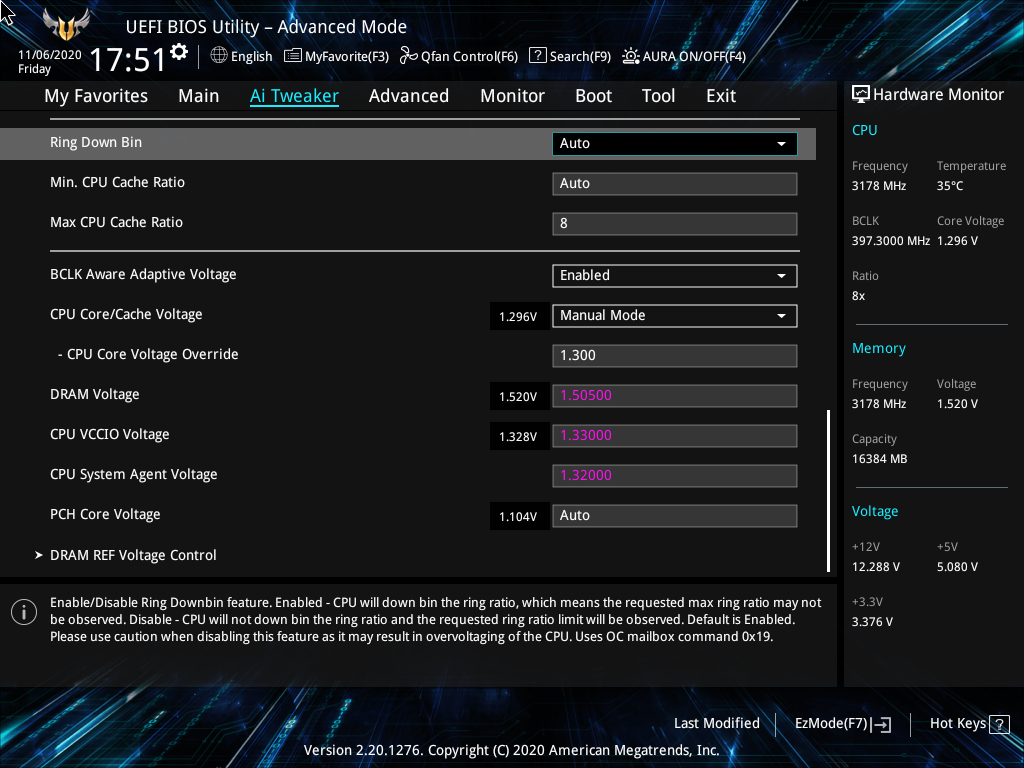1024x768 pixels.
Task: Click the Ring Down Bin label
Action: click(96, 142)
